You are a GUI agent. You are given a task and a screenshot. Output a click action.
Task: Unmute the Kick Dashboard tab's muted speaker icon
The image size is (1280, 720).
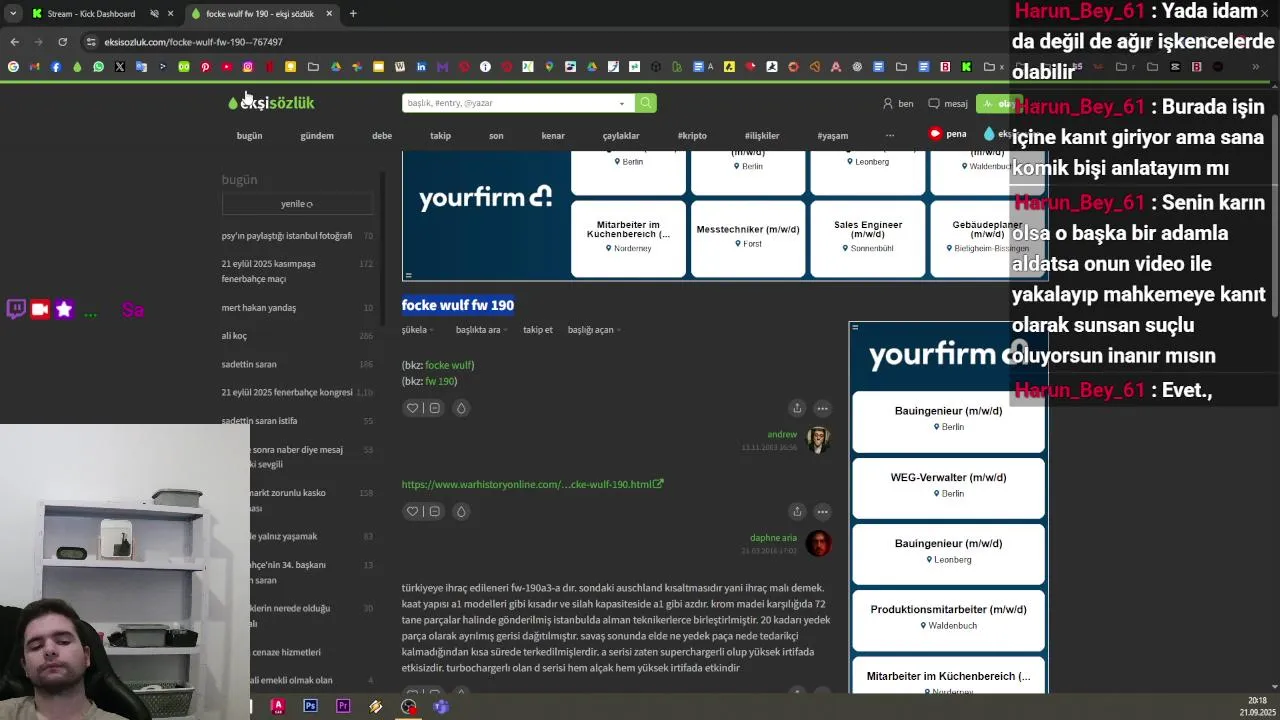click(154, 14)
